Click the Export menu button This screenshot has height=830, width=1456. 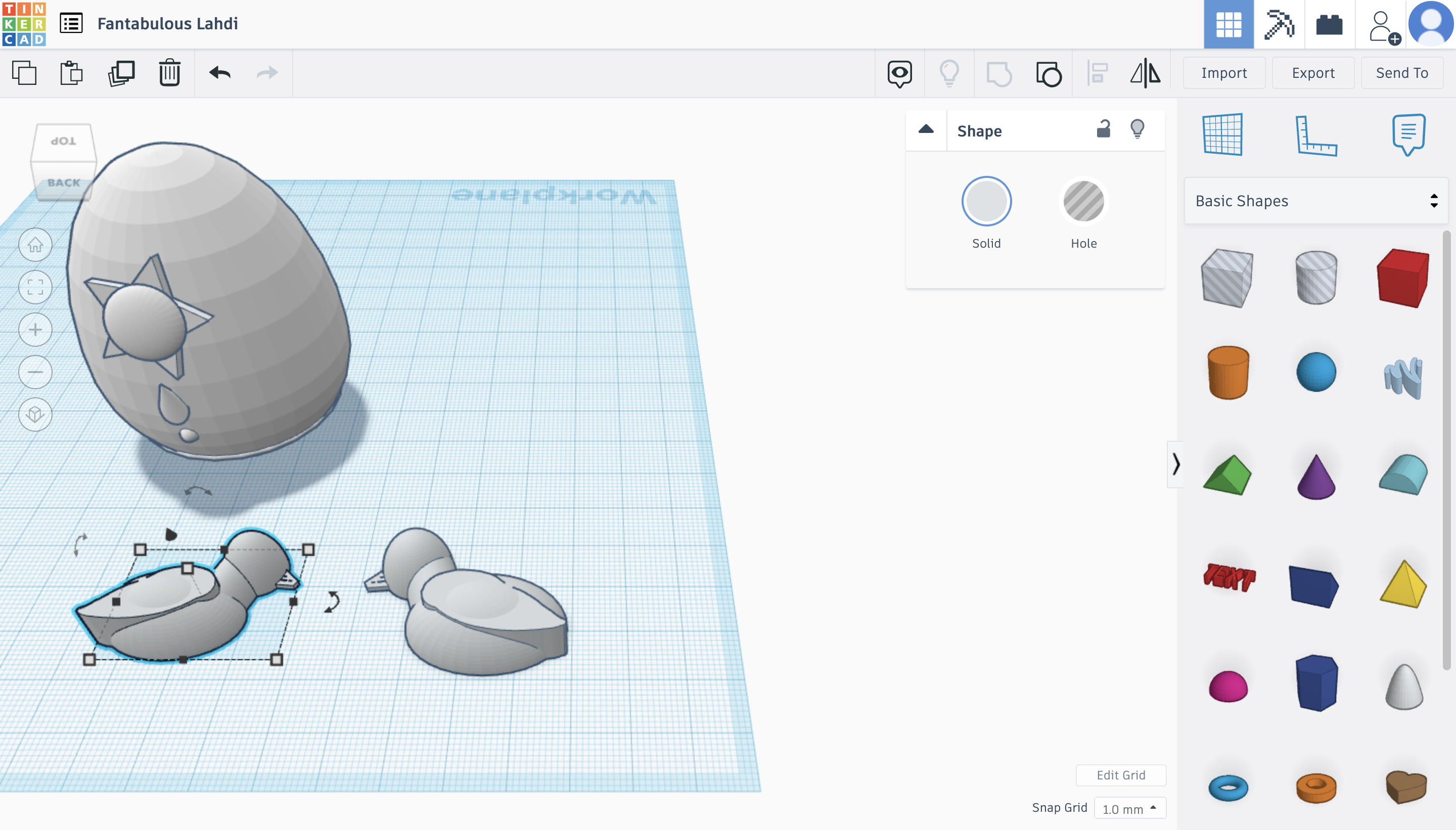(1312, 71)
